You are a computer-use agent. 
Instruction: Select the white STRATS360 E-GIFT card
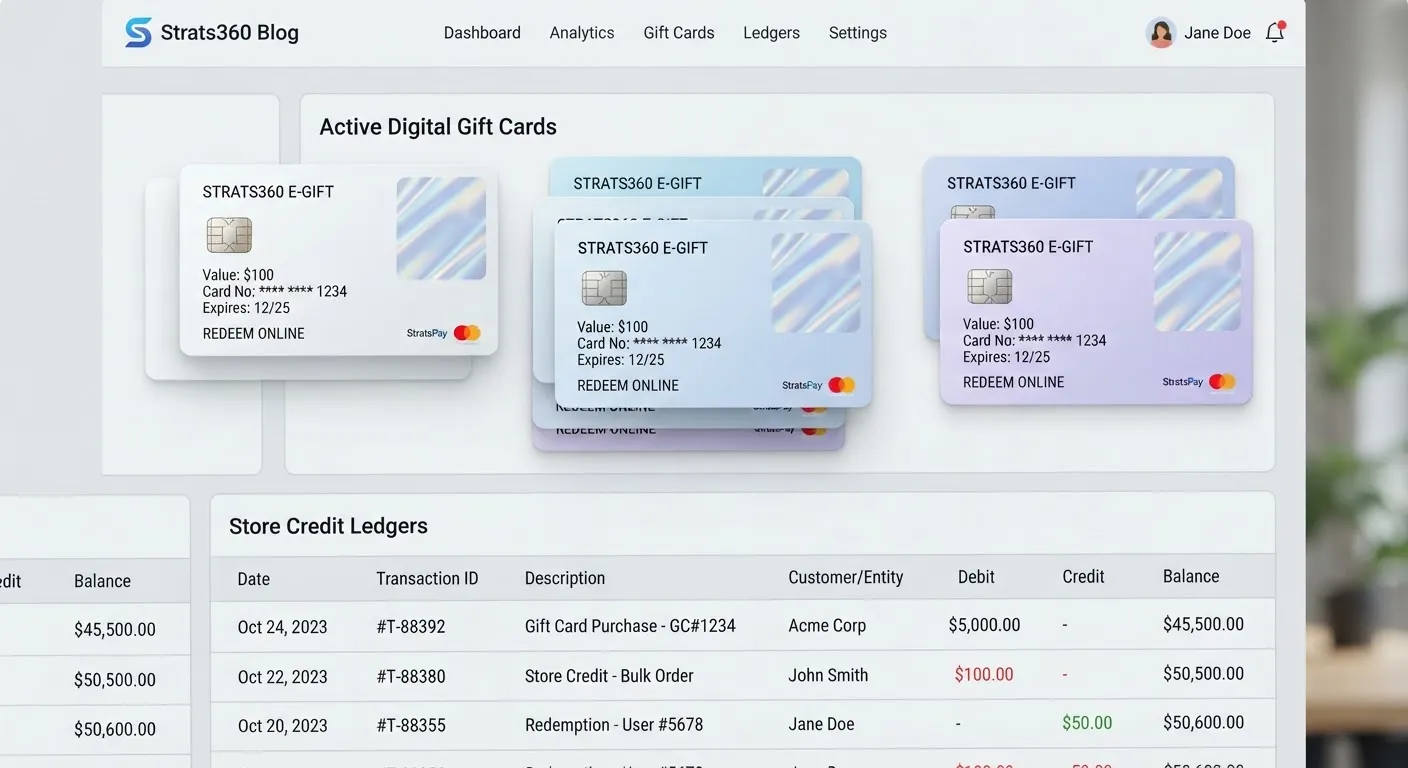pyautogui.click(x=339, y=260)
